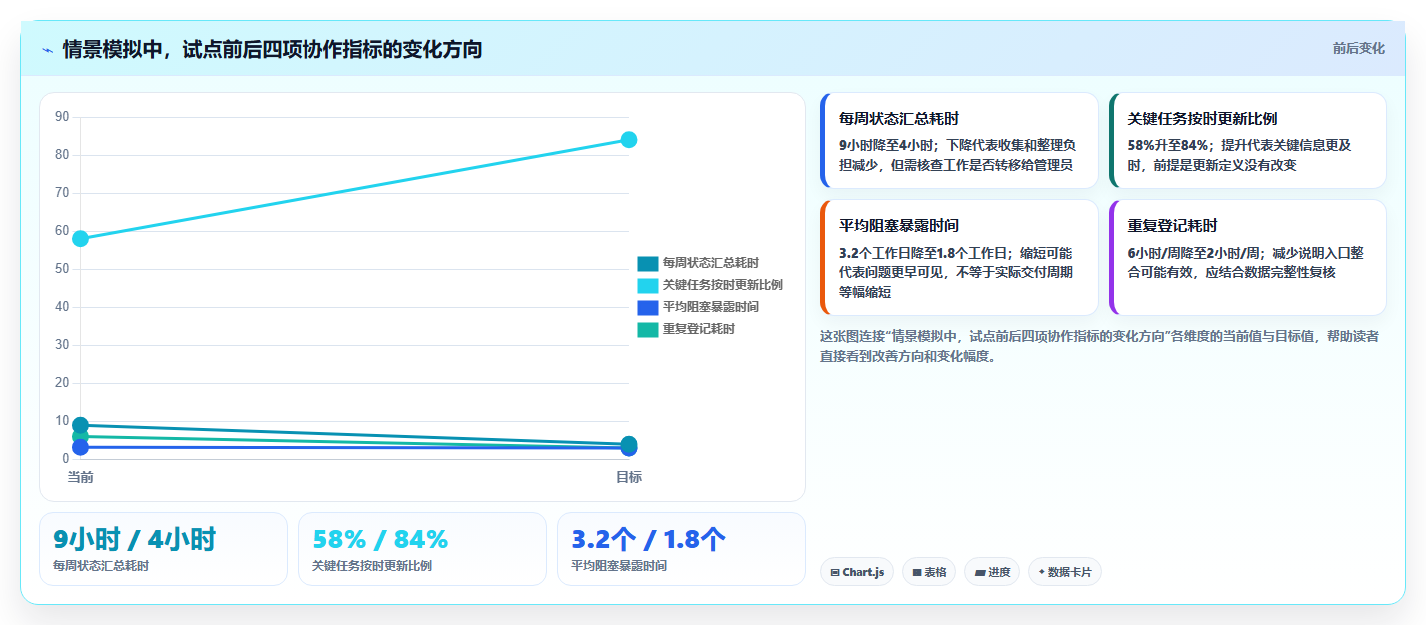This screenshot has width=1426, height=625.
Task: Click the y-axis value 20
Action: coord(62,383)
